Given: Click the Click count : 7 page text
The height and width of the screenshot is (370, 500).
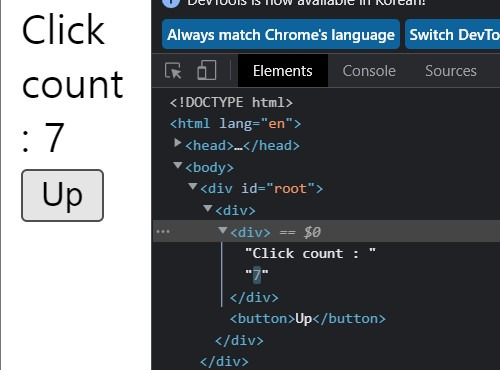Looking at the screenshot, I should [x=72, y=83].
